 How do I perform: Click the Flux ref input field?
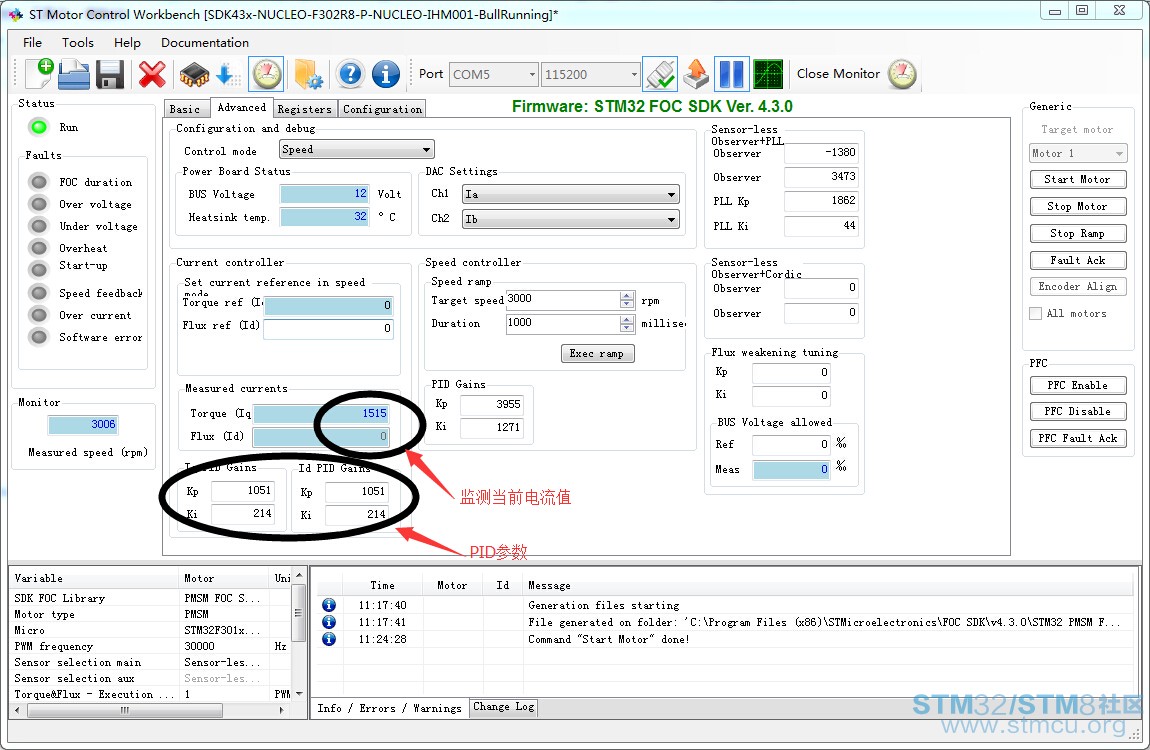pyautogui.click(x=329, y=328)
